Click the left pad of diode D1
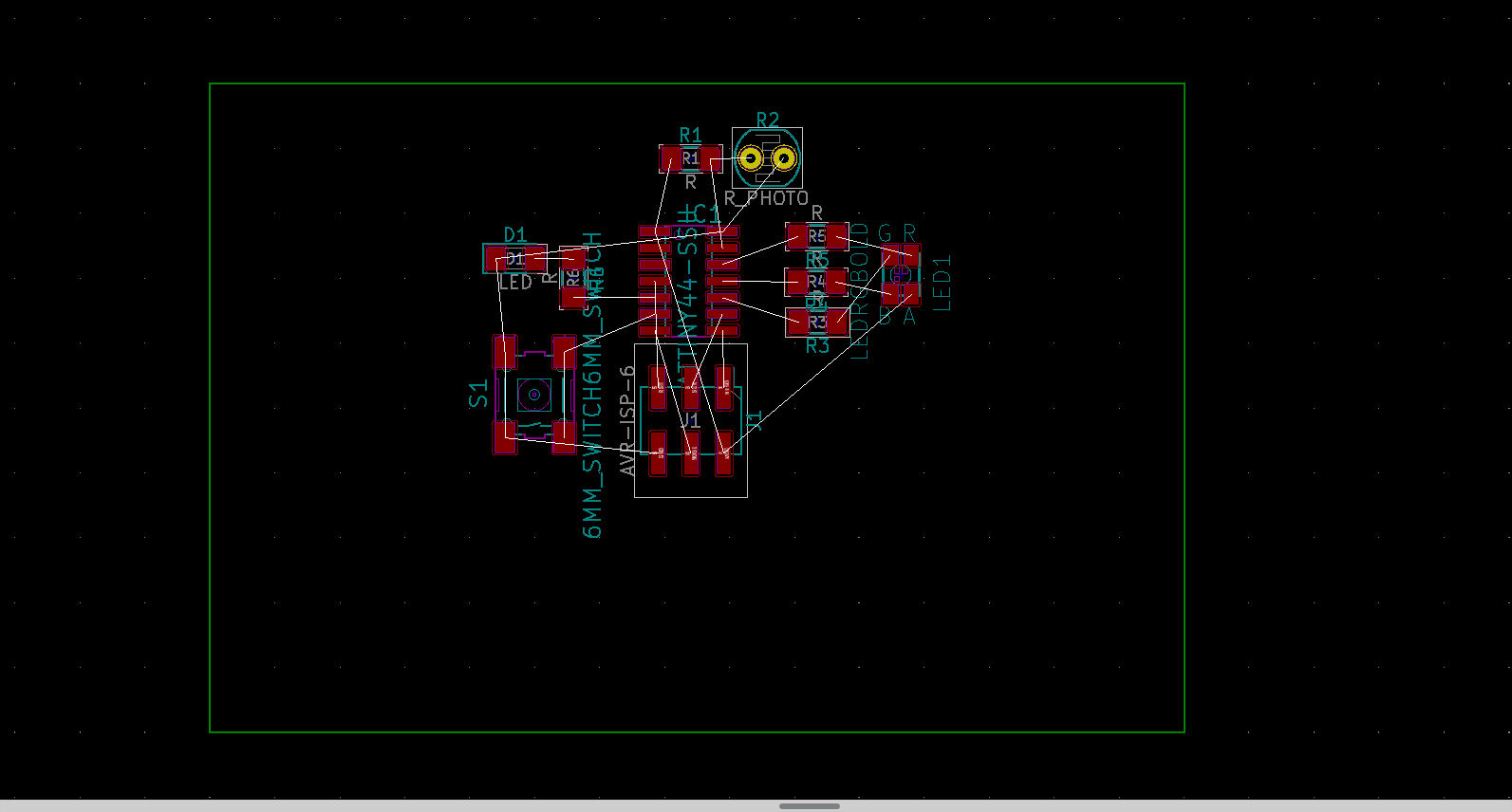The height and width of the screenshot is (812, 1512). (x=495, y=258)
